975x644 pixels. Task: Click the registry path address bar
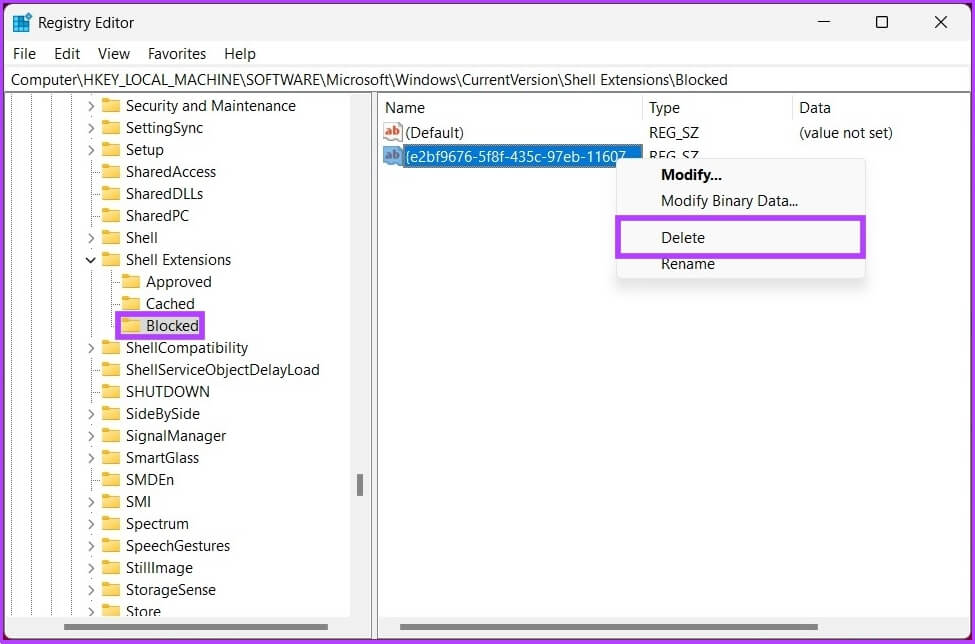[x=488, y=80]
